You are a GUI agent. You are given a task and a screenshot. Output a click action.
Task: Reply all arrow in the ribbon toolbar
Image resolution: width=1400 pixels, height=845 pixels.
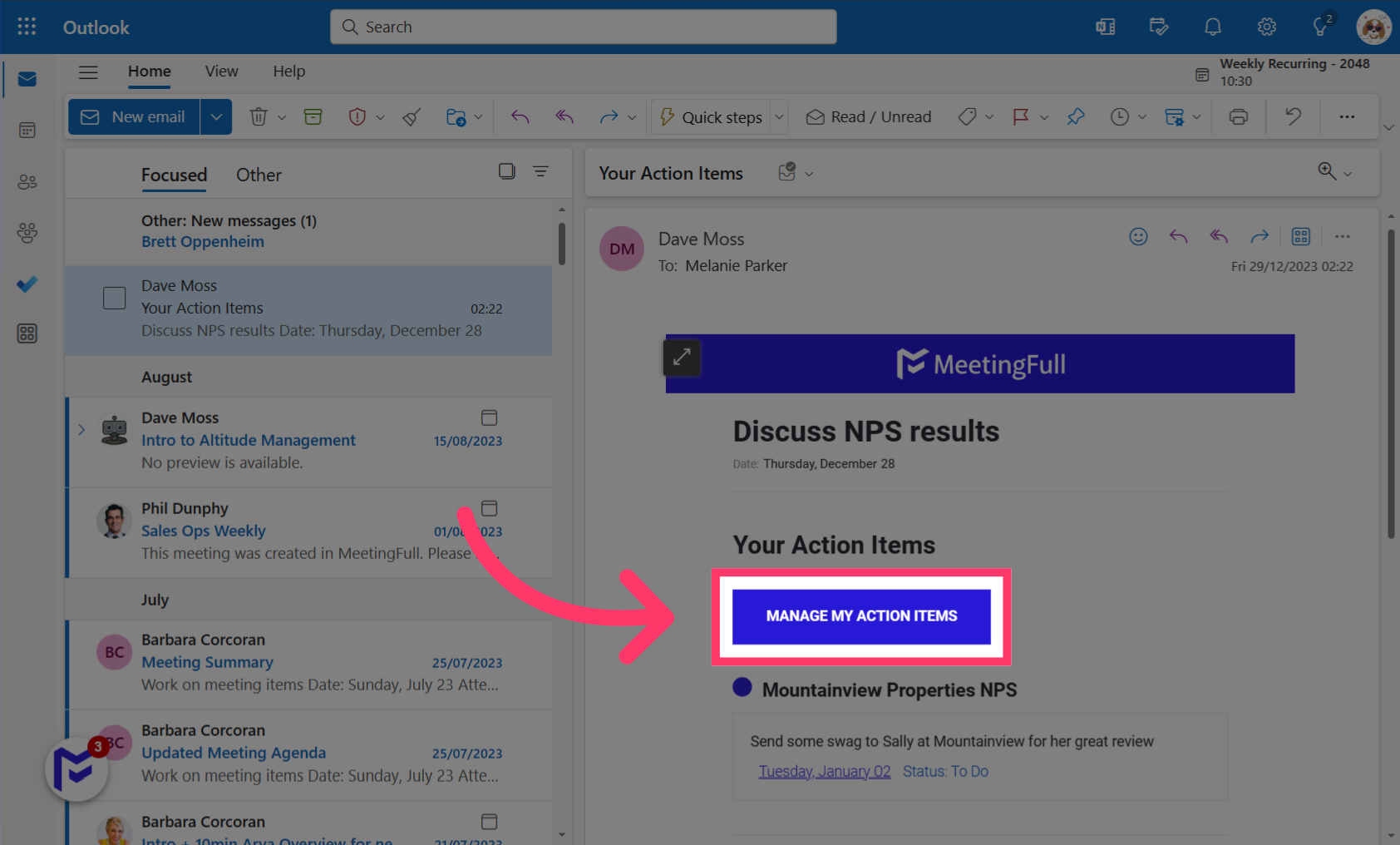point(564,117)
